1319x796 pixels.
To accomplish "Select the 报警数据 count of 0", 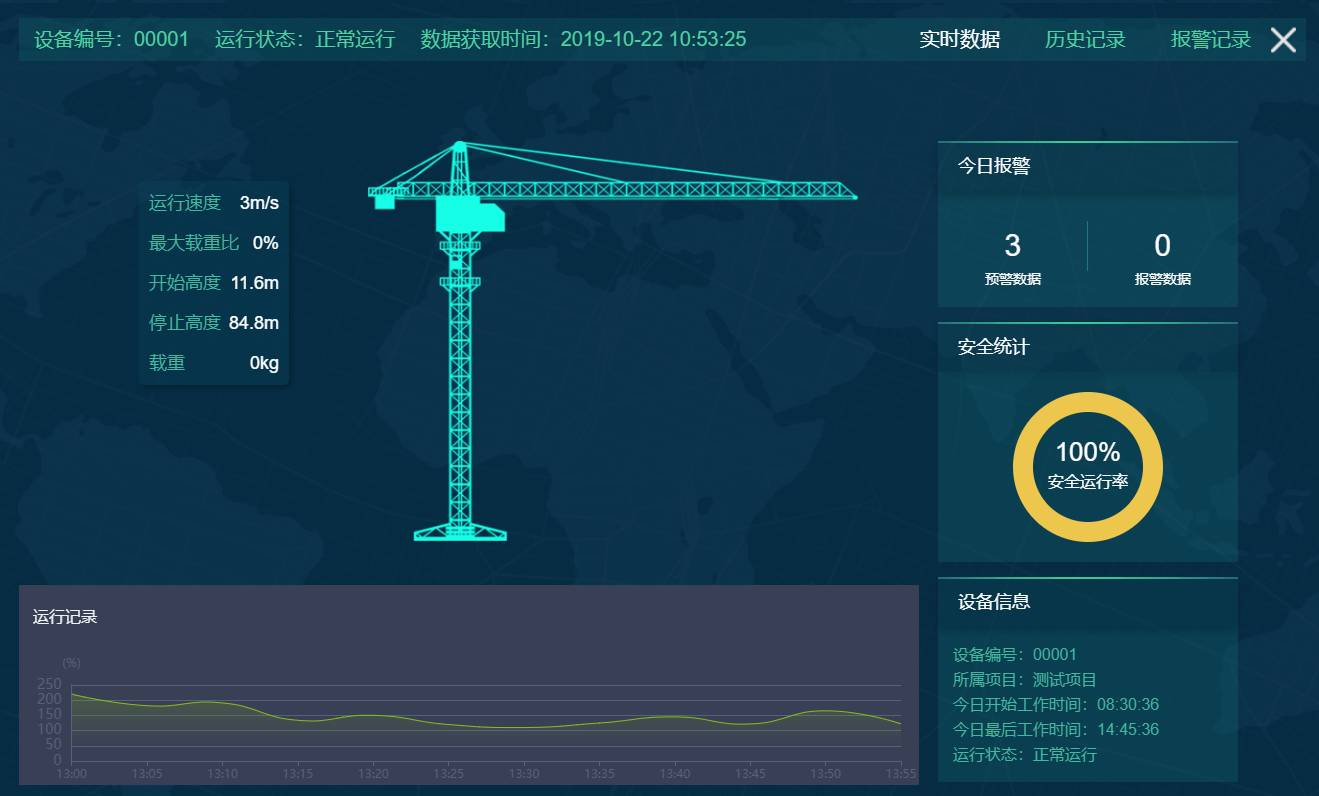I will coord(1162,246).
